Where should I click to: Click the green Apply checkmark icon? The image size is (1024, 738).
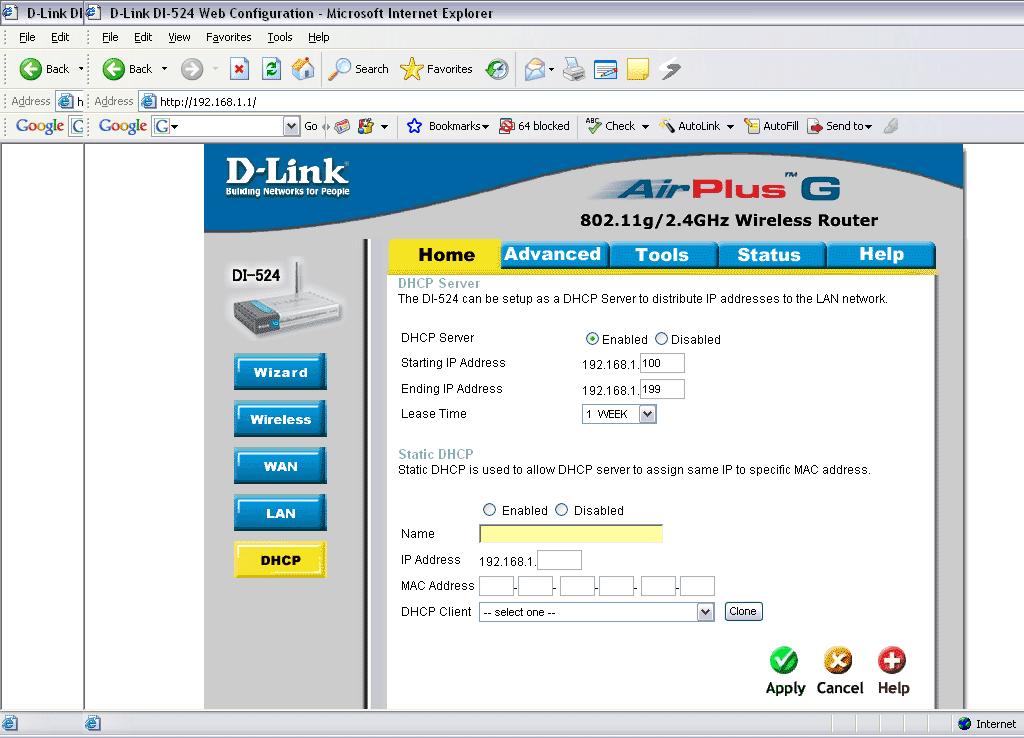(784, 660)
